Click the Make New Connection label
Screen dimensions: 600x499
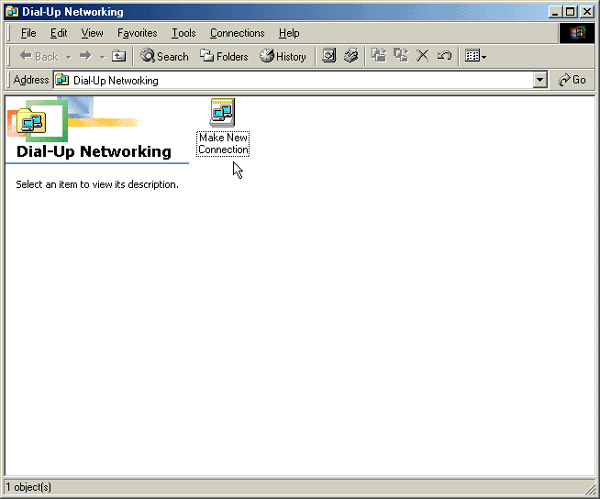pyautogui.click(x=223, y=144)
